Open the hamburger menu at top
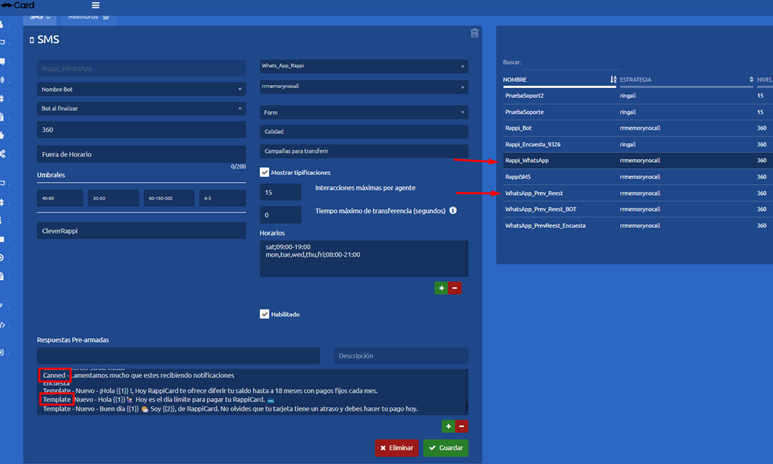773x464 pixels. coord(95,5)
